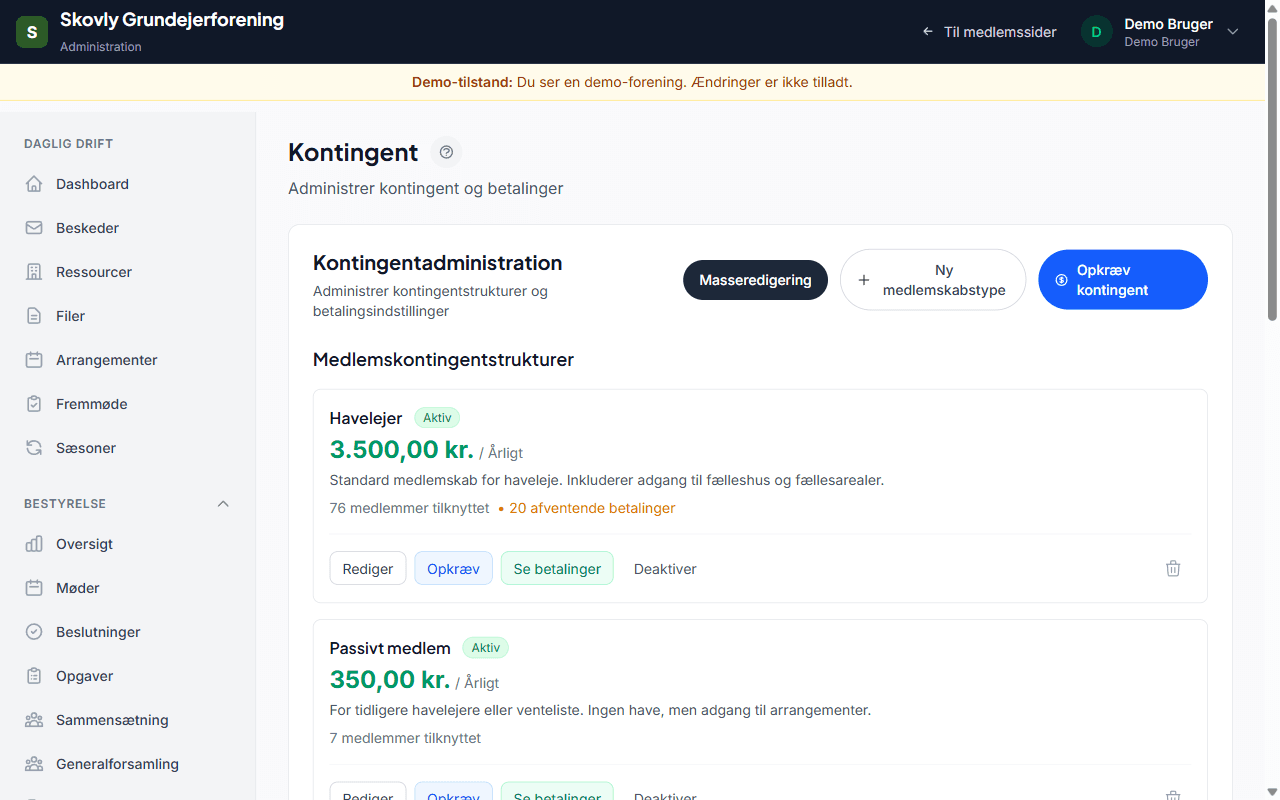Click the Møder calendar icon
This screenshot has width=1280, height=800.
(34, 588)
